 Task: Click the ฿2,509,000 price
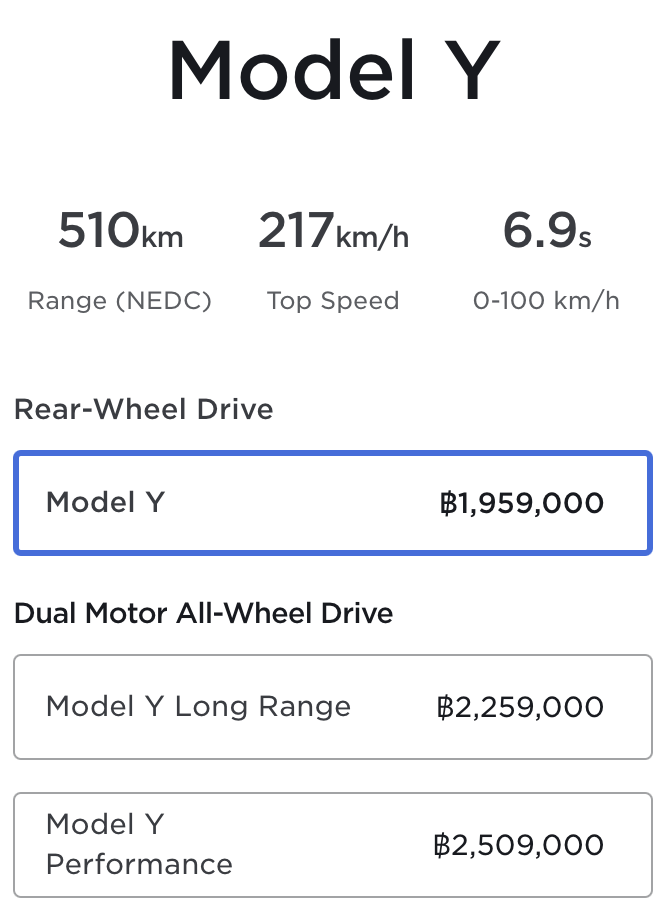tap(519, 845)
